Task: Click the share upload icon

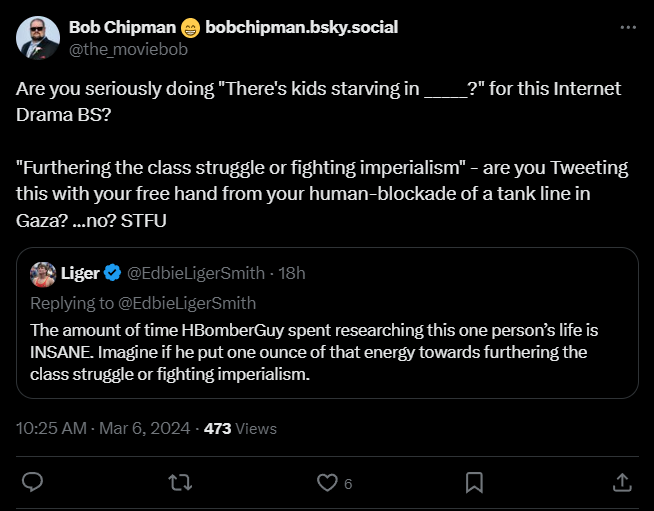Action: coord(621,483)
